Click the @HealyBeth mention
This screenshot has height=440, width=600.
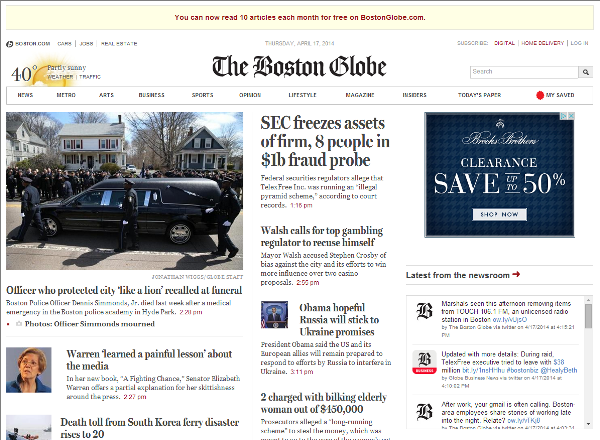(x=559, y=370)
